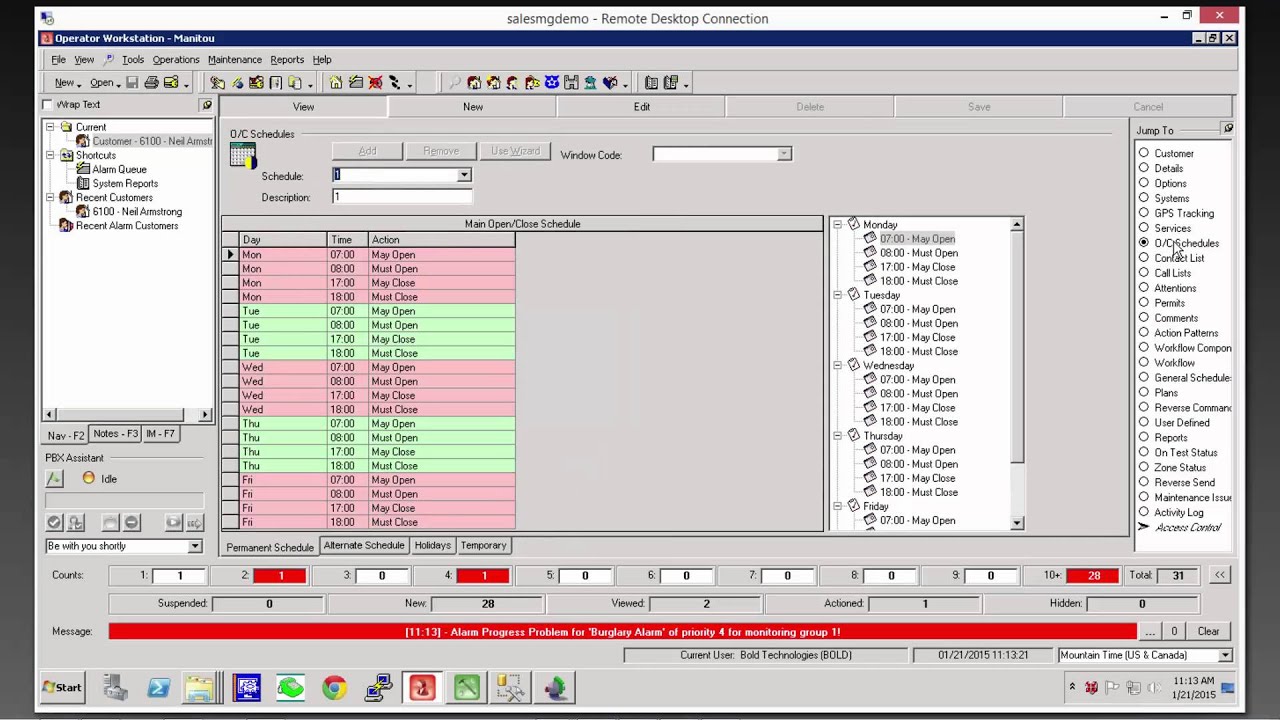Switch to the Holidays tab
The height and width of the screenshot is (720, 1280).
(x=432, y=546)
